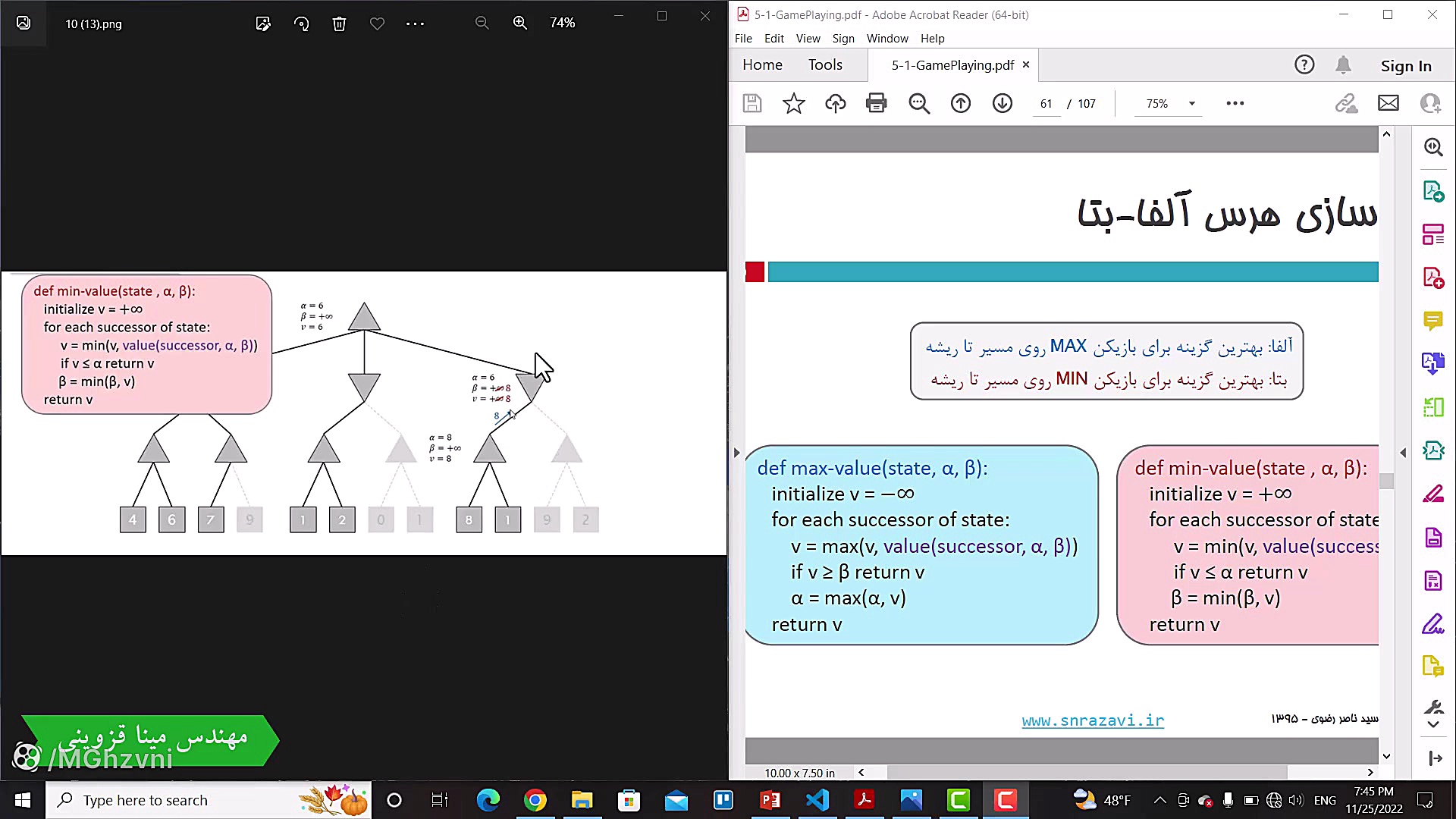Zoom in on the photo
Viewport: 1456px width, 819px height.
(519, 24)
